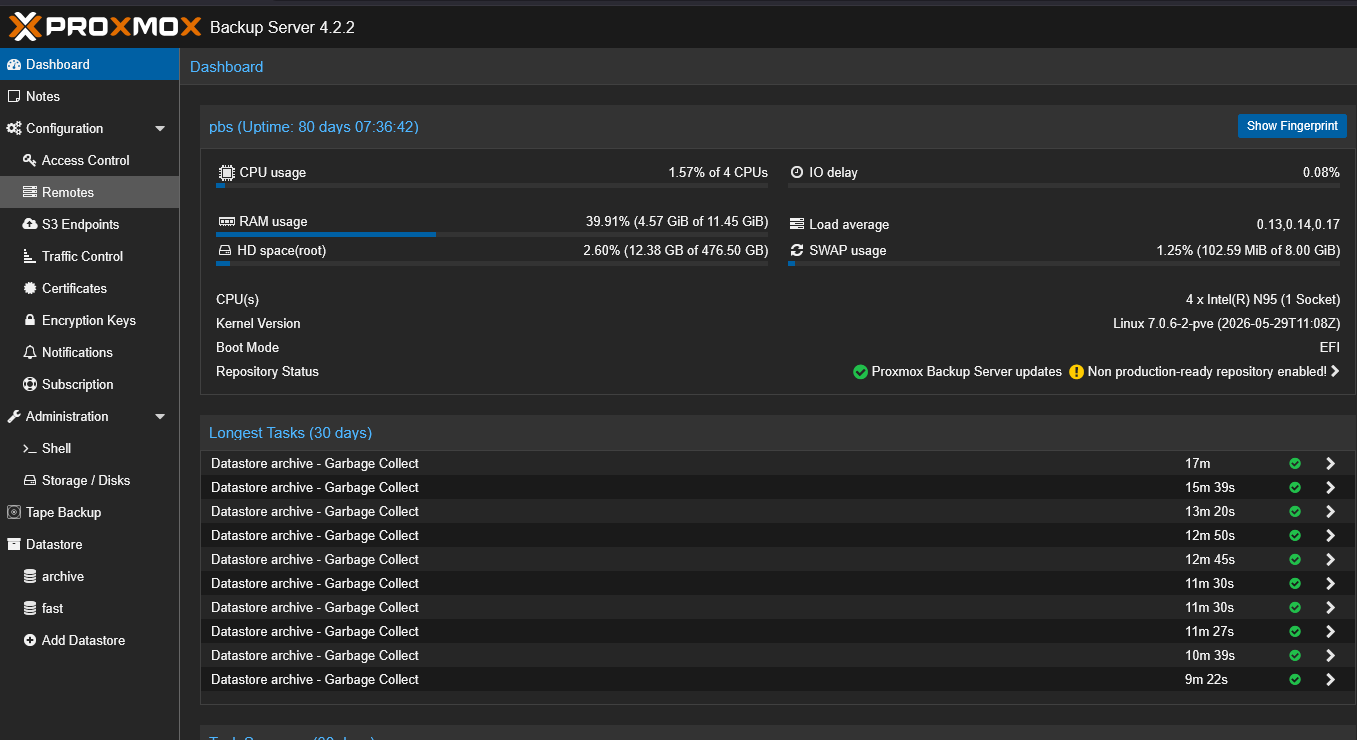This screenshot has width=1357, height=740.
Task: Select Remotes in the sidebar
Action: (89, 192)
